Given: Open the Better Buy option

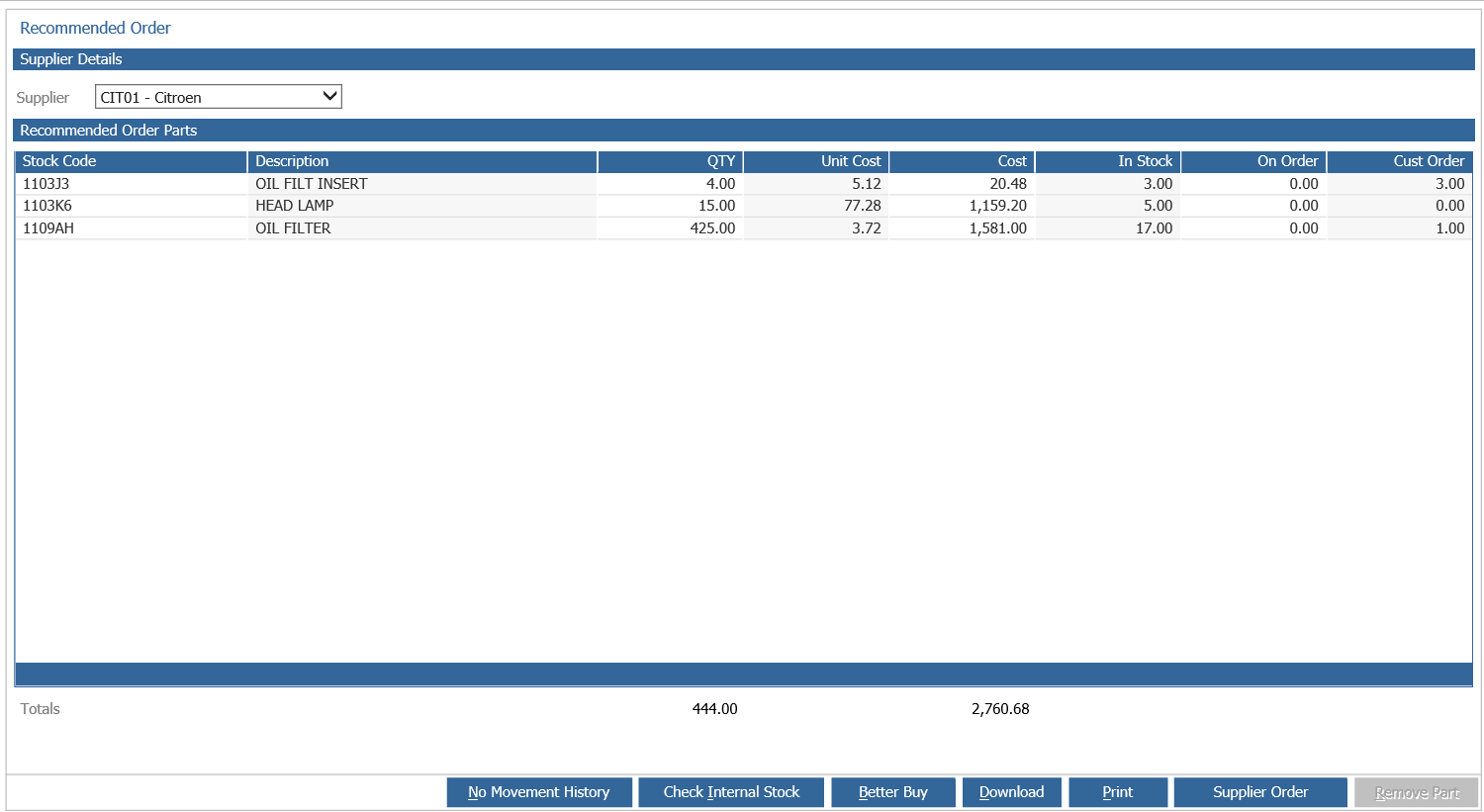Looking at the screenshot, I should 893,792.
